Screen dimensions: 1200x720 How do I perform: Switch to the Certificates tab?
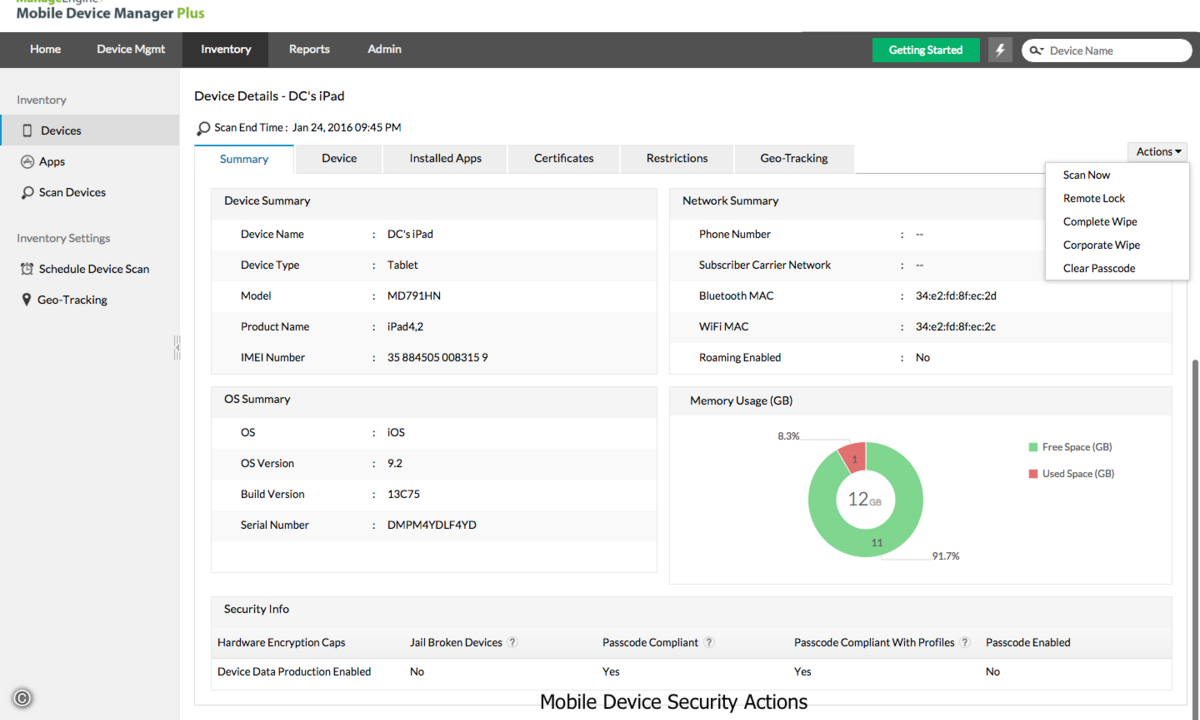(564, 158)
